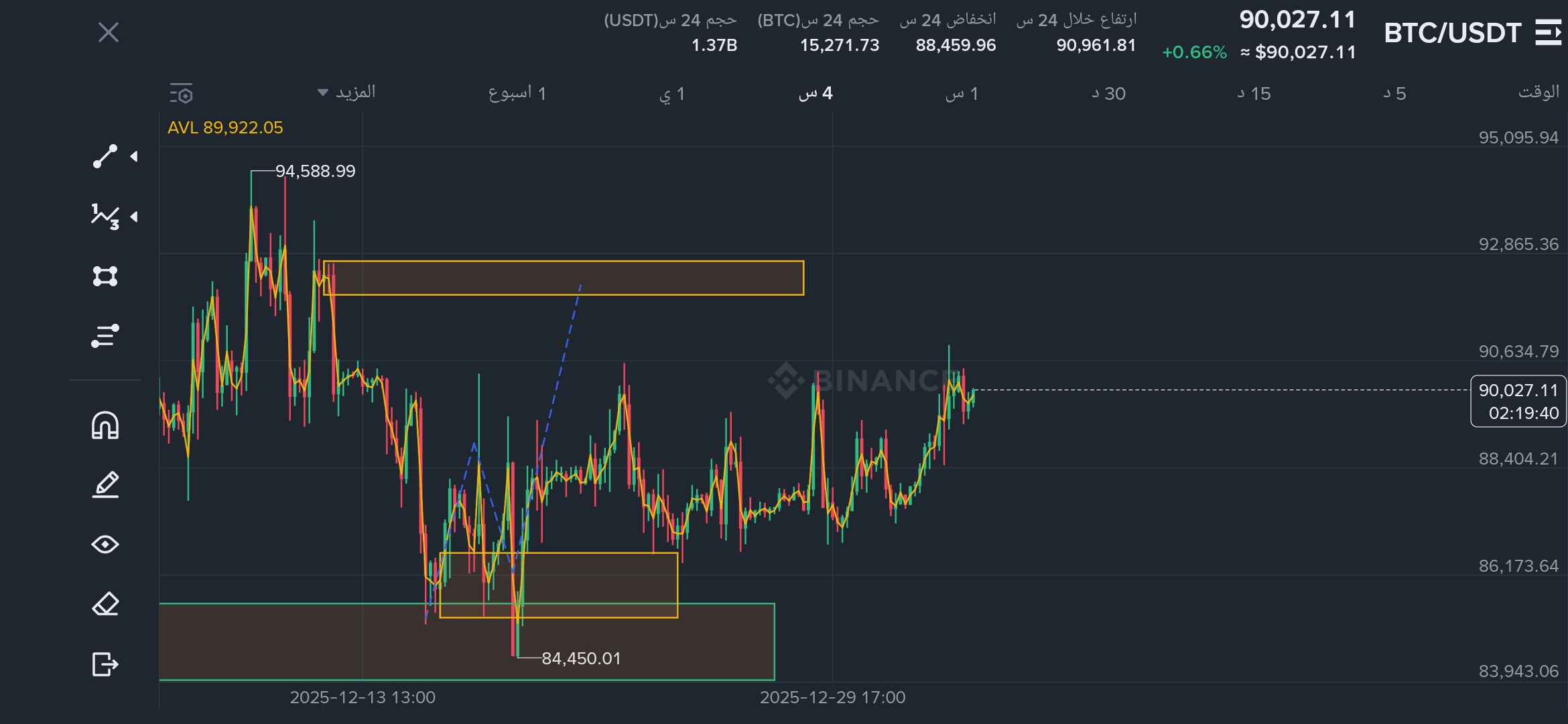Switch to the 1 س timeframe
Screen dimensions: 1568x724
962,94
